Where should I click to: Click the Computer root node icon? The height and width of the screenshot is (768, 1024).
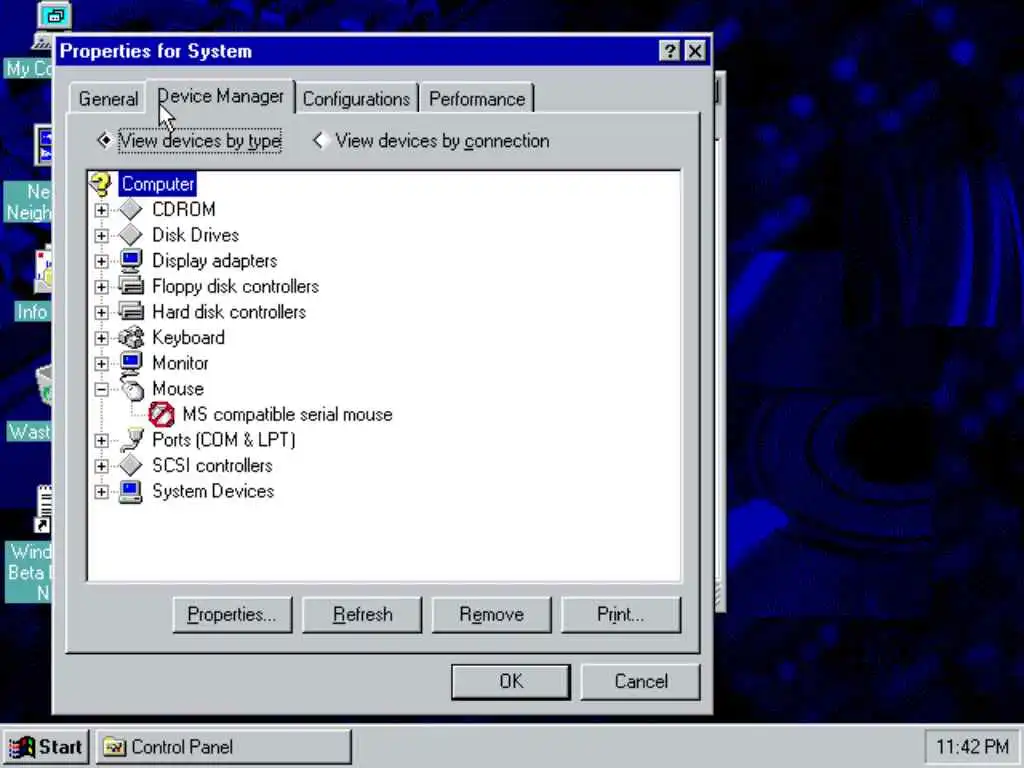click(x=101, y=184)
